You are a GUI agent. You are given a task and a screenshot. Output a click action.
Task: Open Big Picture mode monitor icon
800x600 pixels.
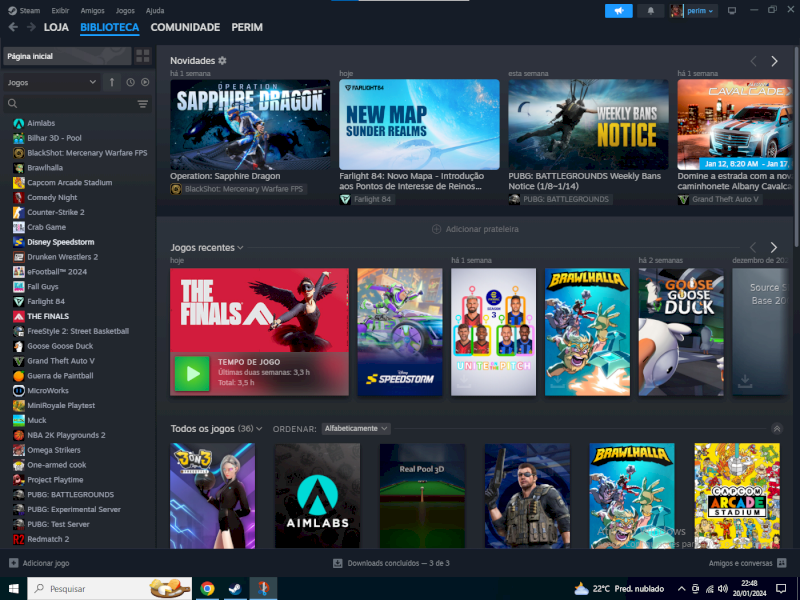(731, 10)
